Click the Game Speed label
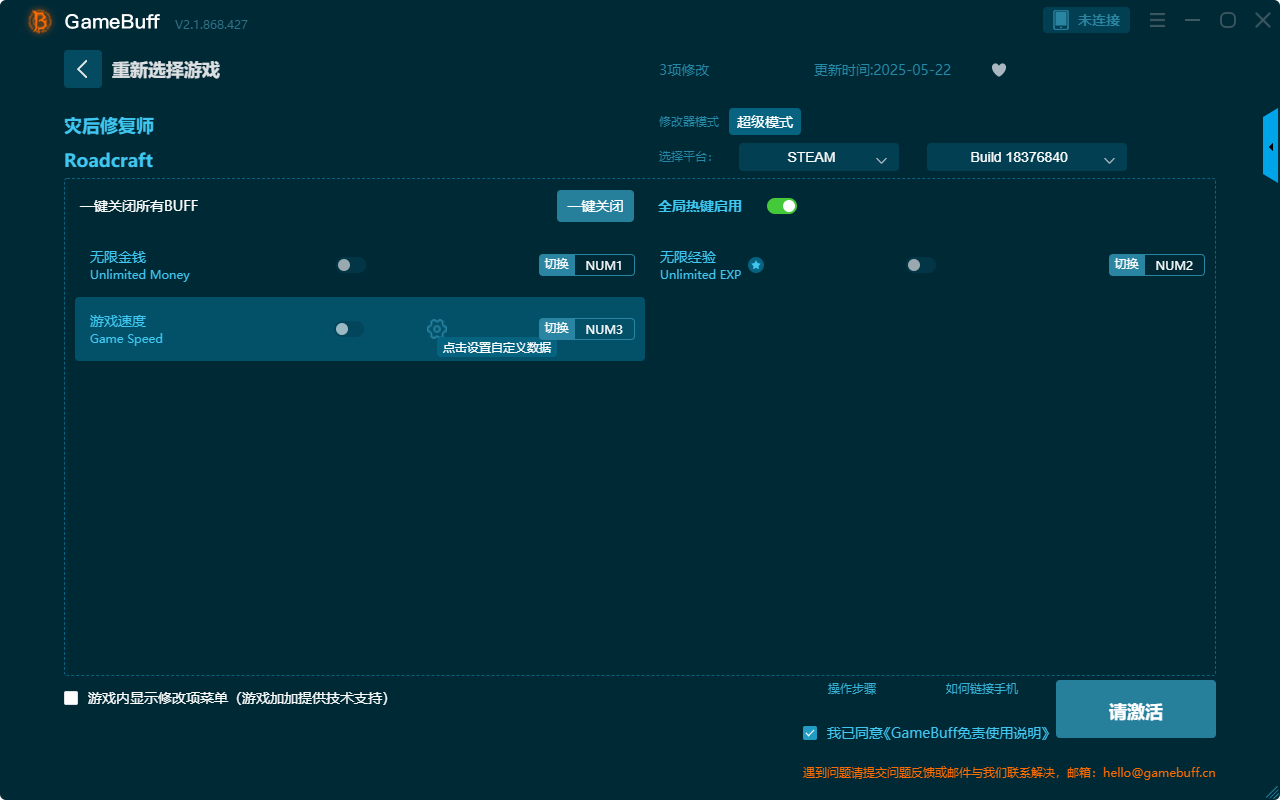The height and width of the screenshot is (800, 1280). pyautogui.click(x=126, y=339)
